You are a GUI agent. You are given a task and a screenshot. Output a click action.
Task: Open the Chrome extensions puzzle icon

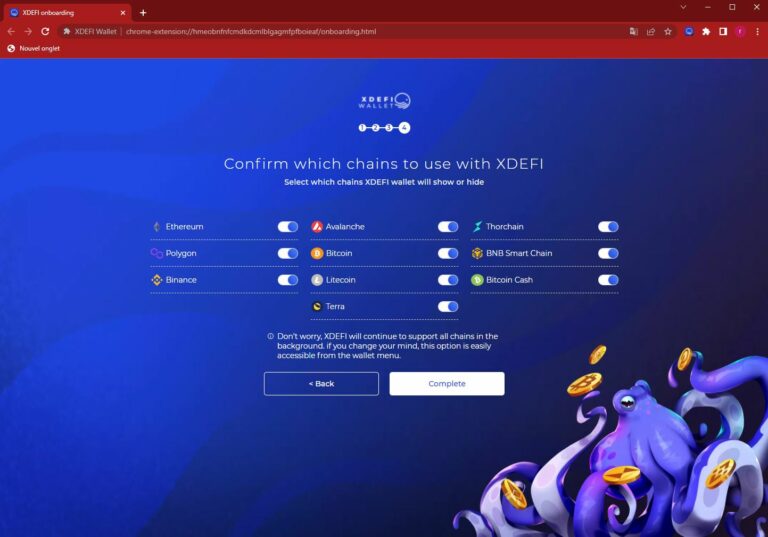[x=706, y=31]
